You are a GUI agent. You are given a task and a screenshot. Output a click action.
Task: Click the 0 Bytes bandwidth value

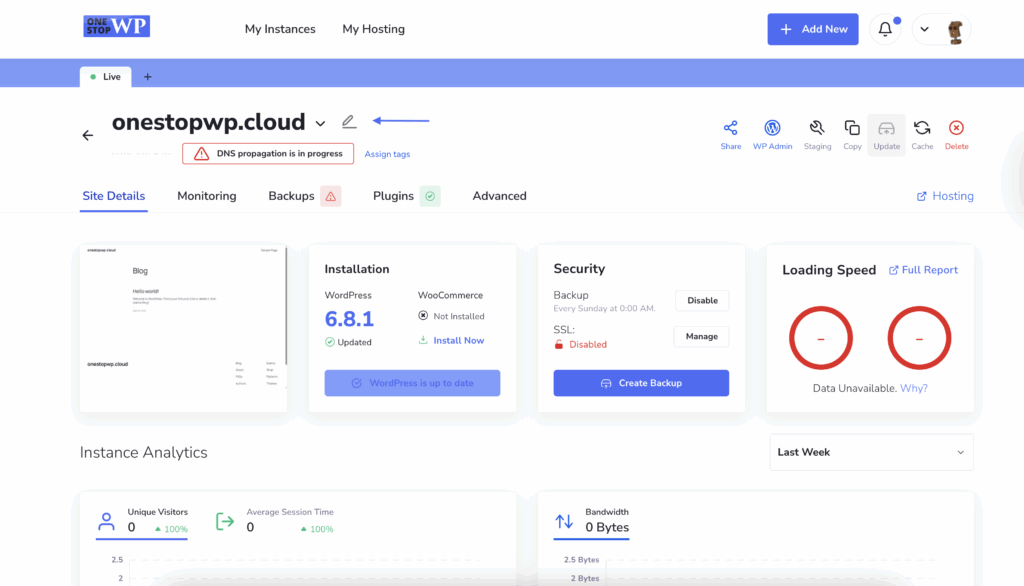click(x=607, y=527)
